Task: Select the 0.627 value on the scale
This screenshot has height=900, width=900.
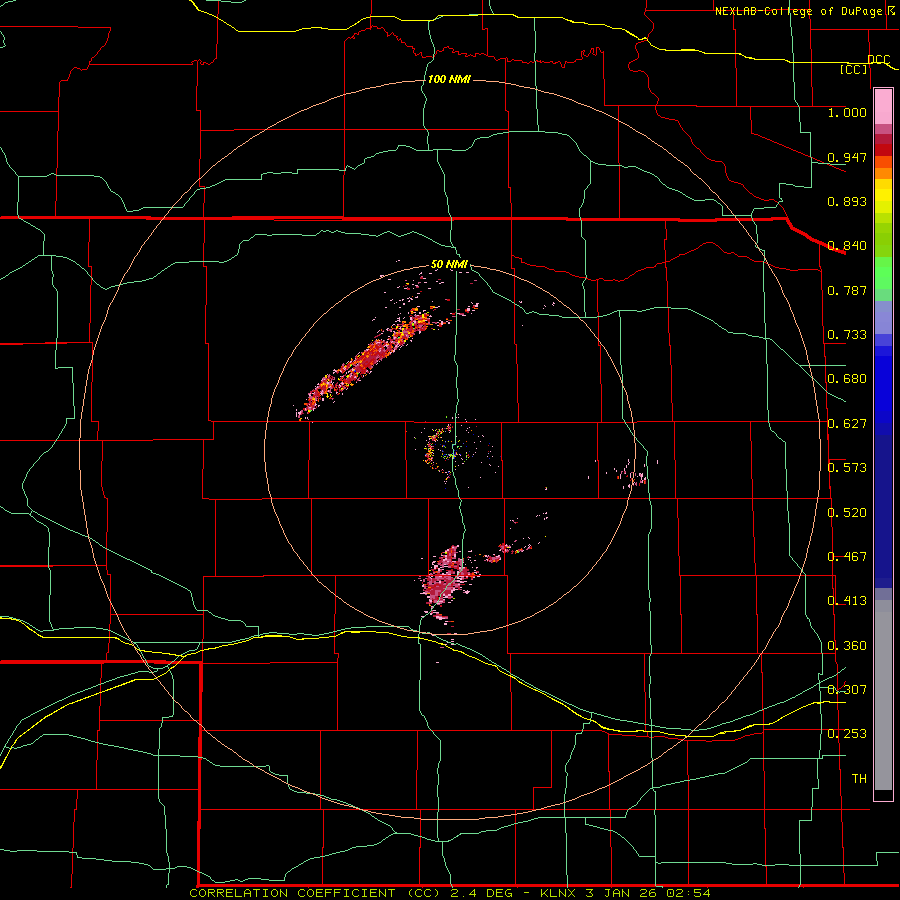Action: coord(847,424)
